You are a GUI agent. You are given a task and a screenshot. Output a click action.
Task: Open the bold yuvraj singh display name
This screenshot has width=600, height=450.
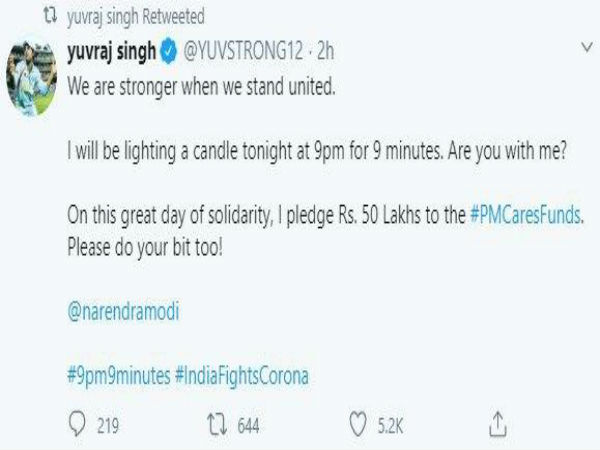pos(111,51)
